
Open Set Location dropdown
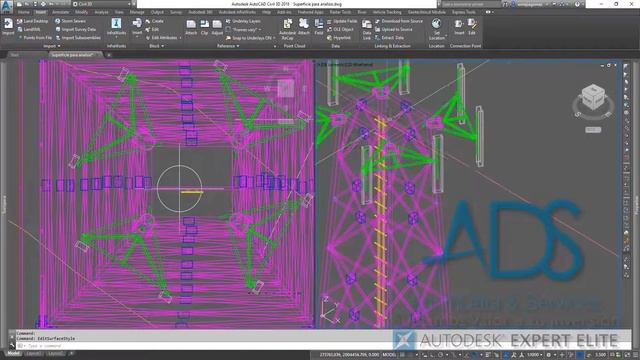436,29
